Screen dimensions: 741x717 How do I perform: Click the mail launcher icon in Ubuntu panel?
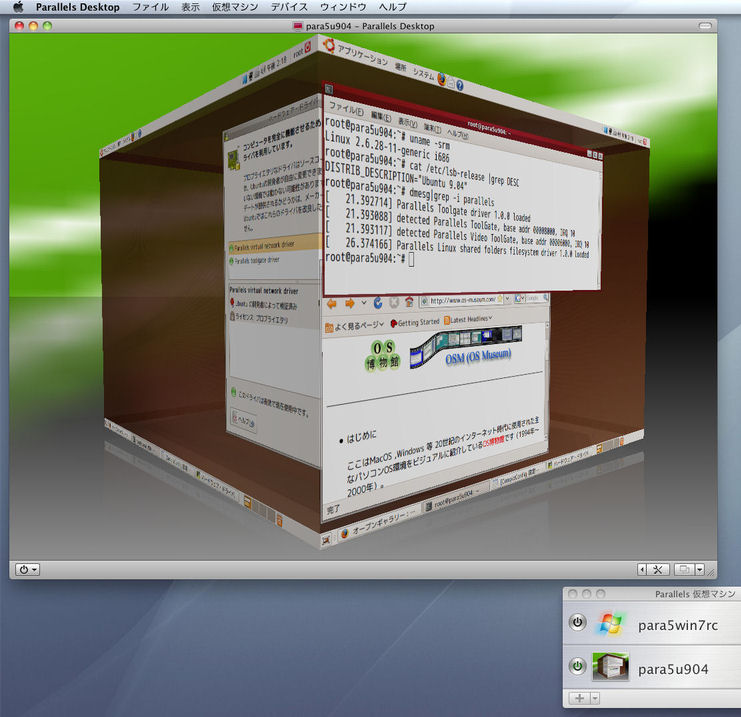point(451,82)
